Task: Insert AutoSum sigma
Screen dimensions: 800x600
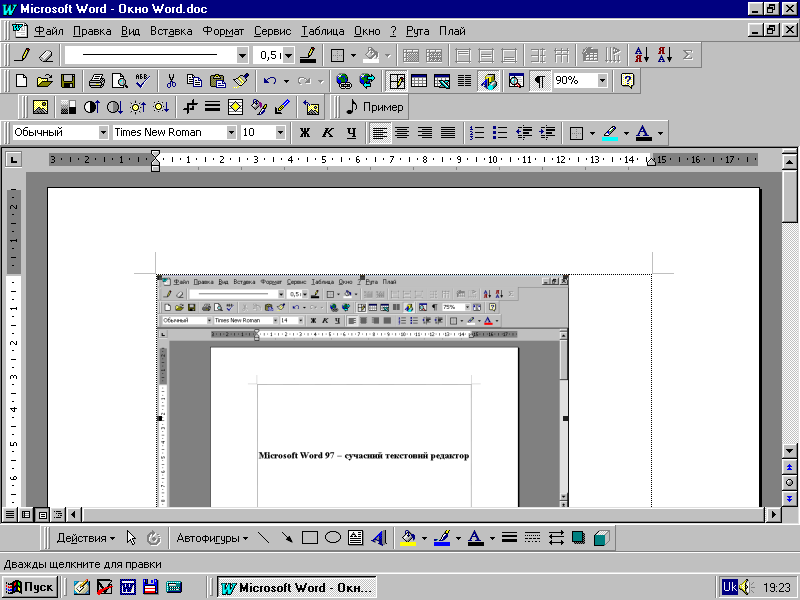Action: click(688, 55)
